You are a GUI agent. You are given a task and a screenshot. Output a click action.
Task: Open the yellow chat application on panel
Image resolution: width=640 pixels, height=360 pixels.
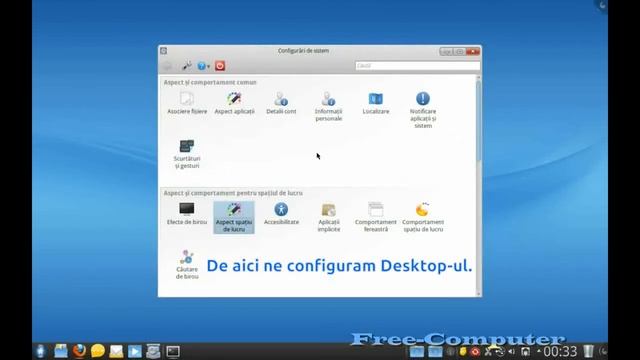point(98,351)
